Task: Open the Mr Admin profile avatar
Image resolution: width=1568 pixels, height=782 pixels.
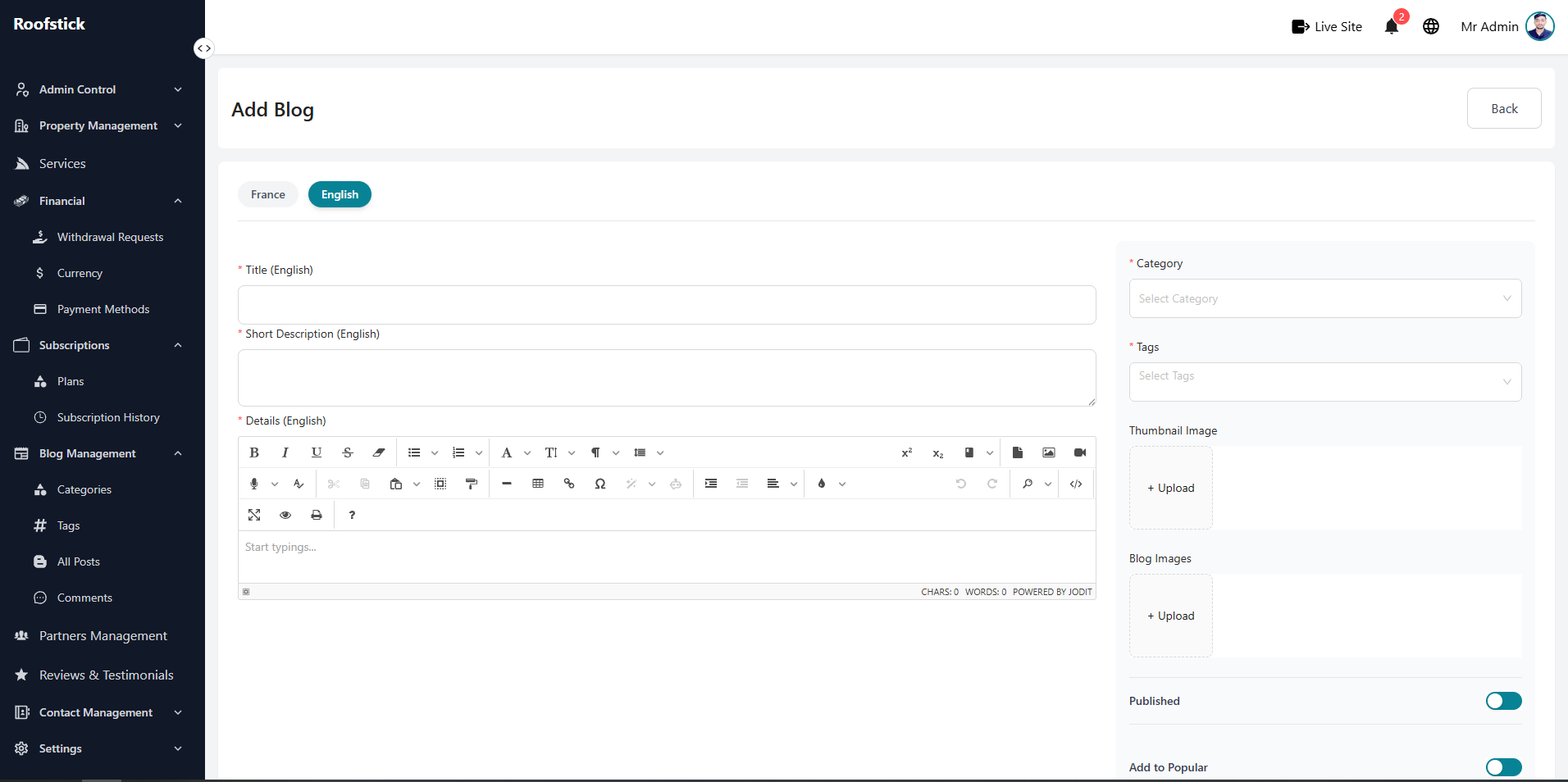Action: tap(1539, 26)
